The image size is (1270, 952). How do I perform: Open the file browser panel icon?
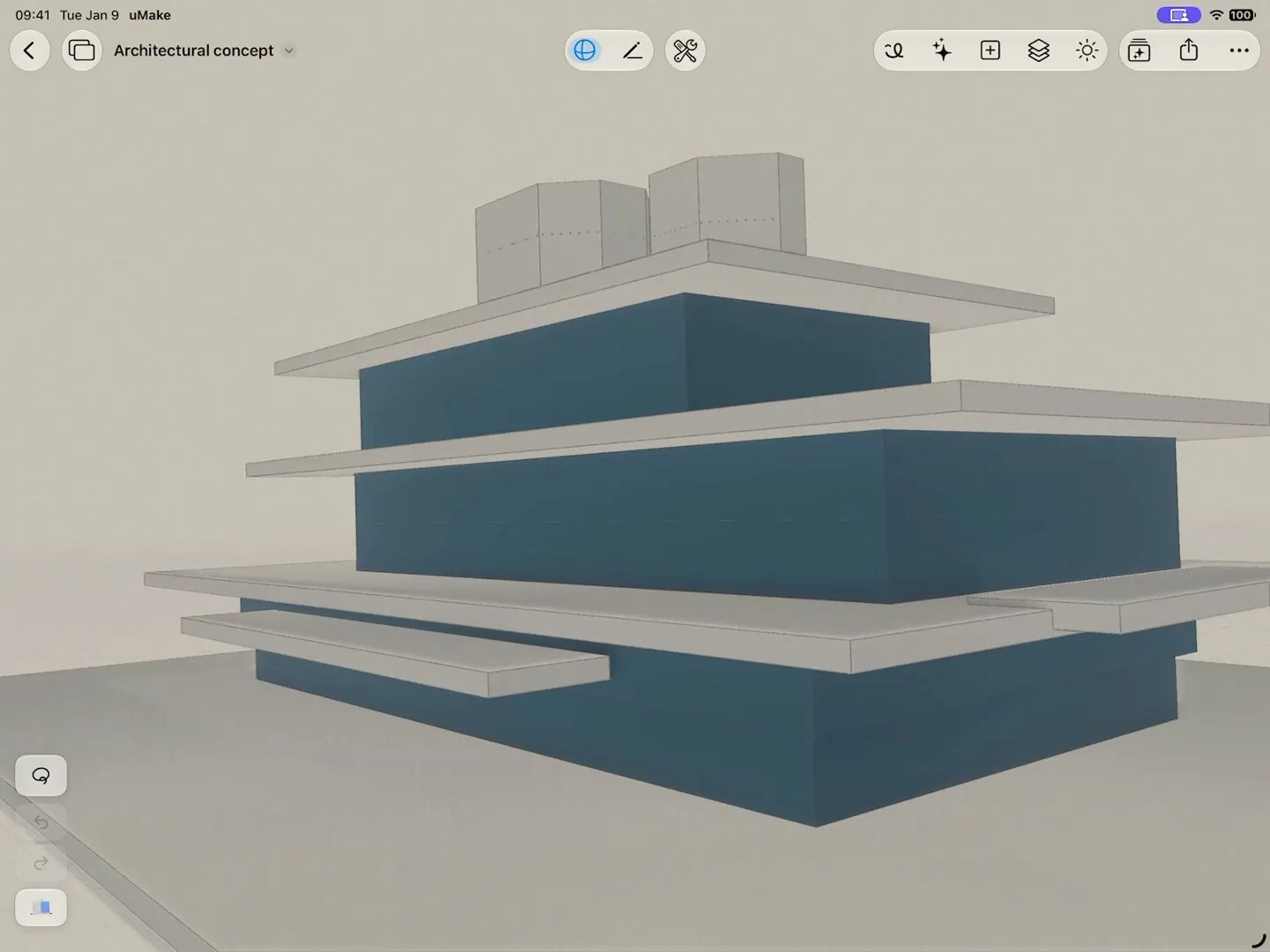[82, 50]
